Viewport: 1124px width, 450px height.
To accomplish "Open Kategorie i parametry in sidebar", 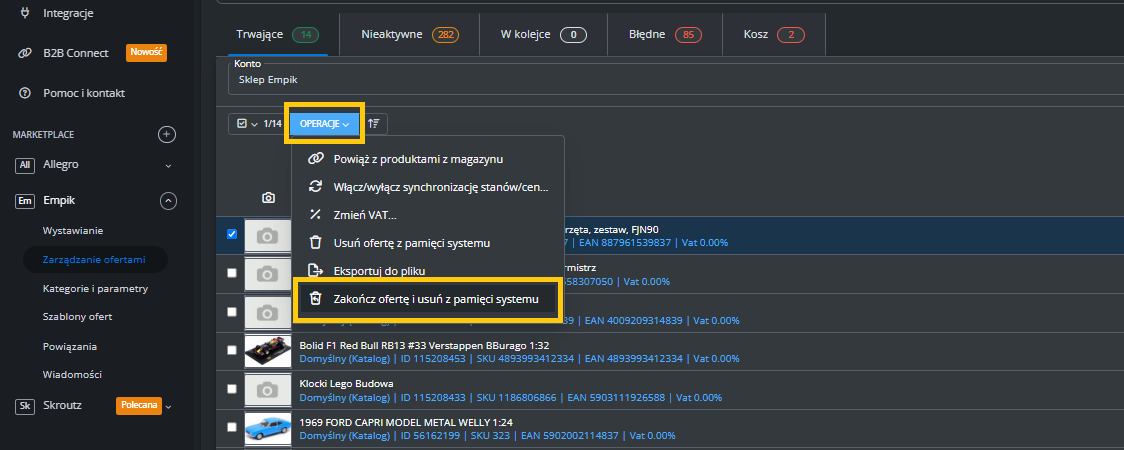I will pos(95,289).
